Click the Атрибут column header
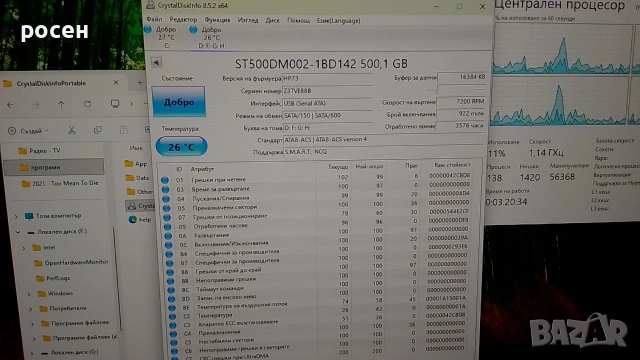This screenshot has width=640, height=360. click(x=202, y=169)
